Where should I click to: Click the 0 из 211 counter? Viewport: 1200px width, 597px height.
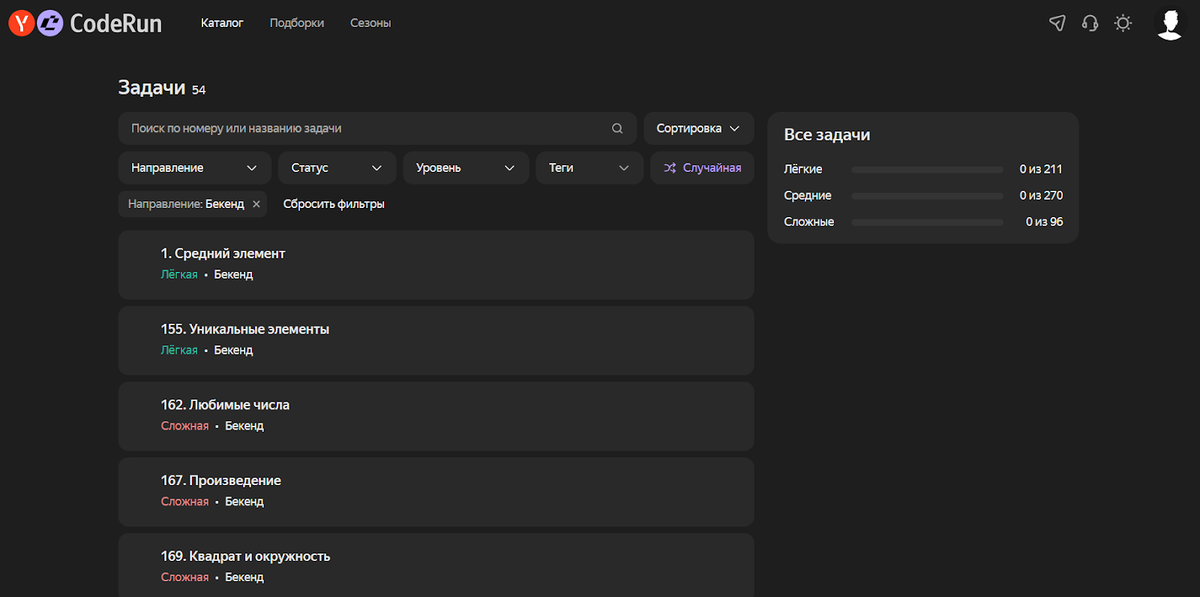pos(1041,169)
